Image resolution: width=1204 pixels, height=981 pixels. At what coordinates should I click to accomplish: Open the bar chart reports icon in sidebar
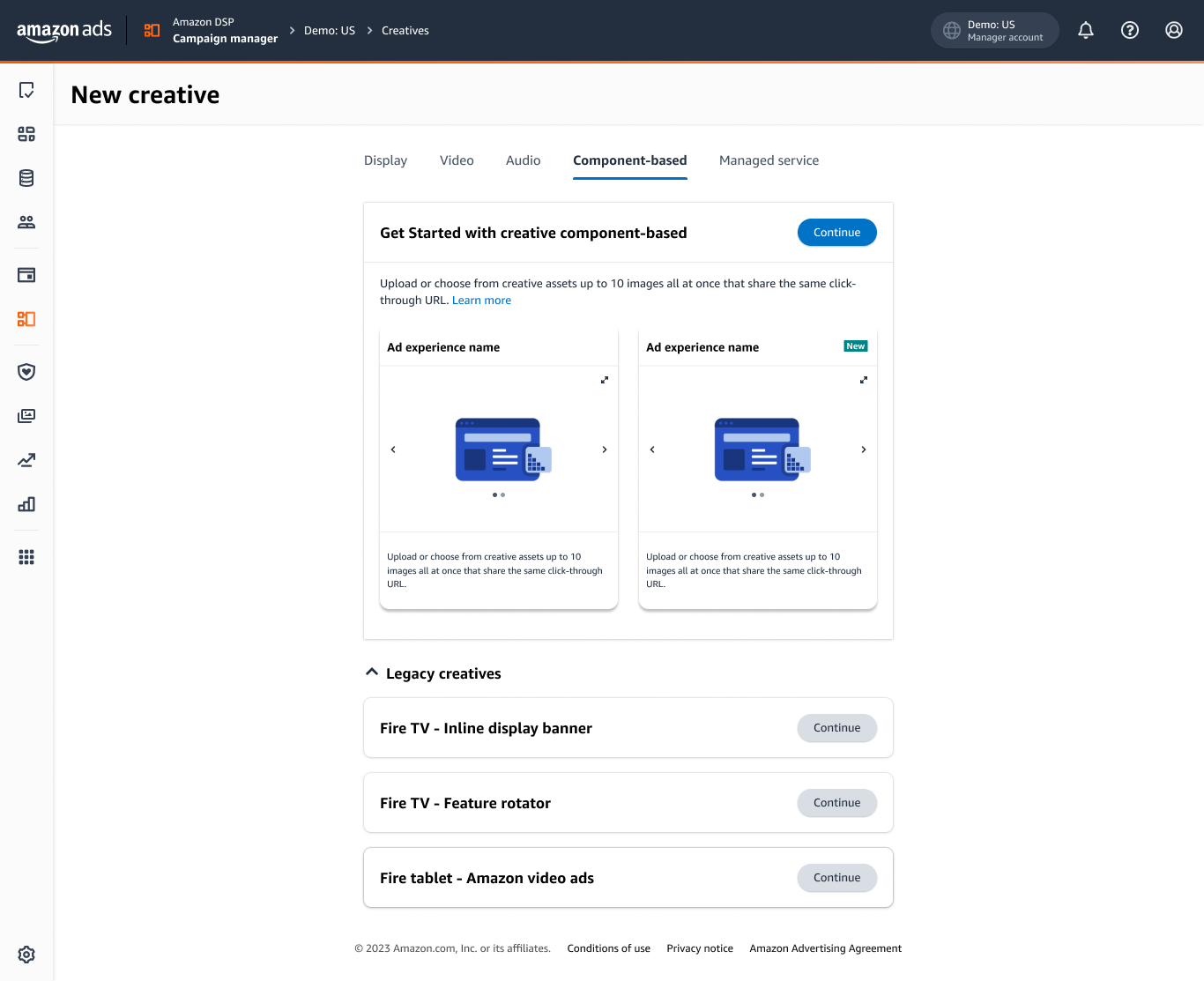(x=26, y=503)
